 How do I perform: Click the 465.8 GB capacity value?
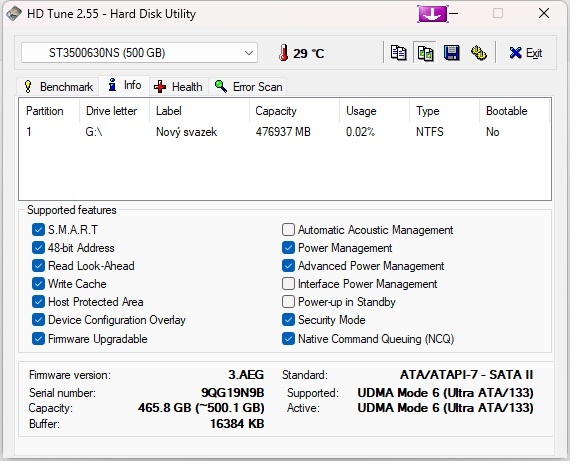coord(201,408)
